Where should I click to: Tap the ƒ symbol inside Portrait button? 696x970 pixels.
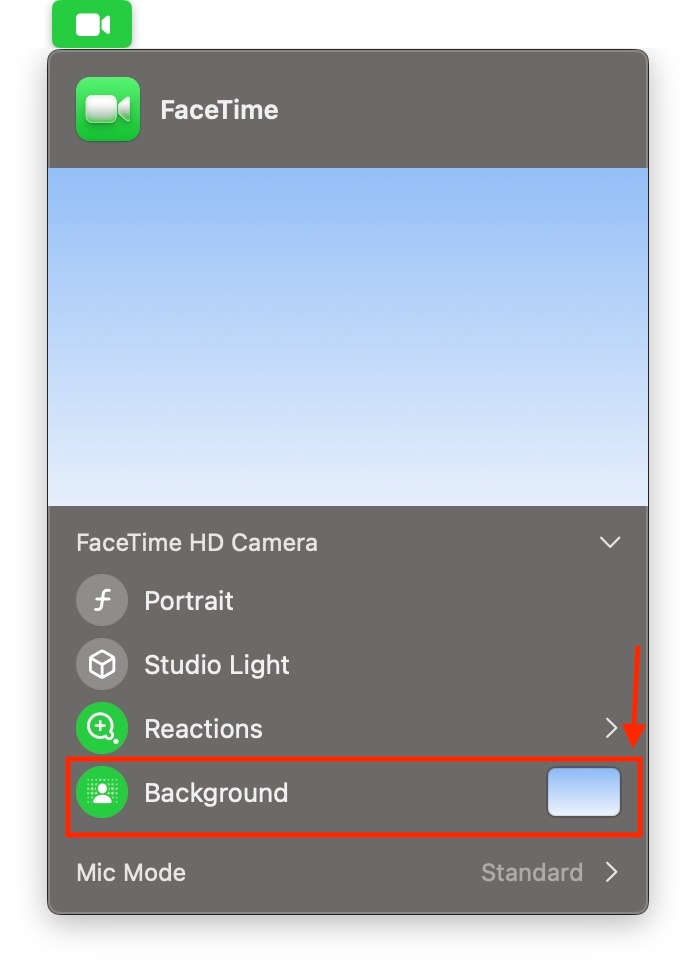point(101,600)
